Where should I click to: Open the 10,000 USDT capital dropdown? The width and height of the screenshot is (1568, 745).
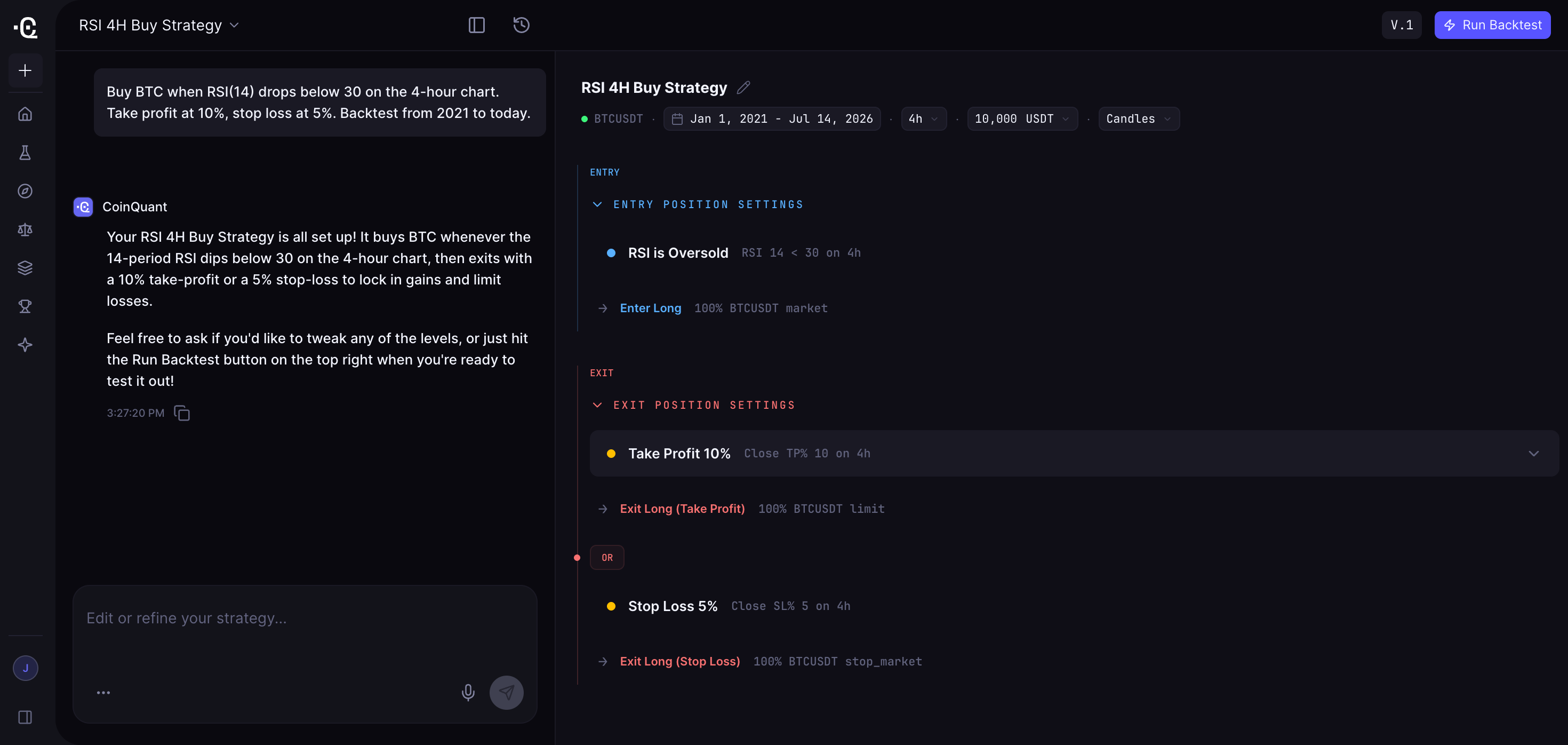(1022, 119)
